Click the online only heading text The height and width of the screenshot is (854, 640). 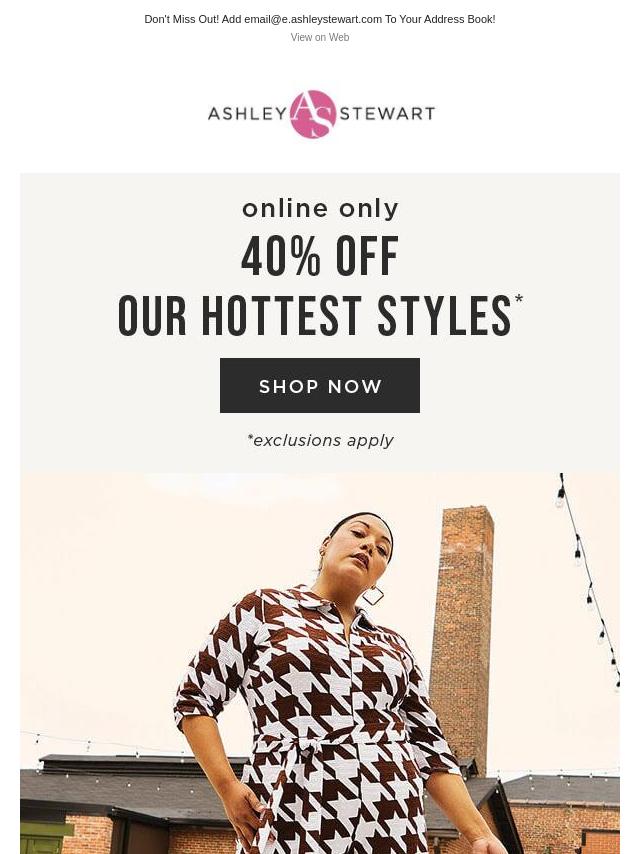click(x=320, y=209)
